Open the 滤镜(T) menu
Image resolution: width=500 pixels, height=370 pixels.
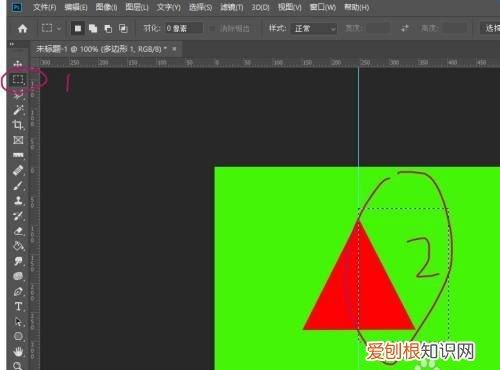(232, 7)
